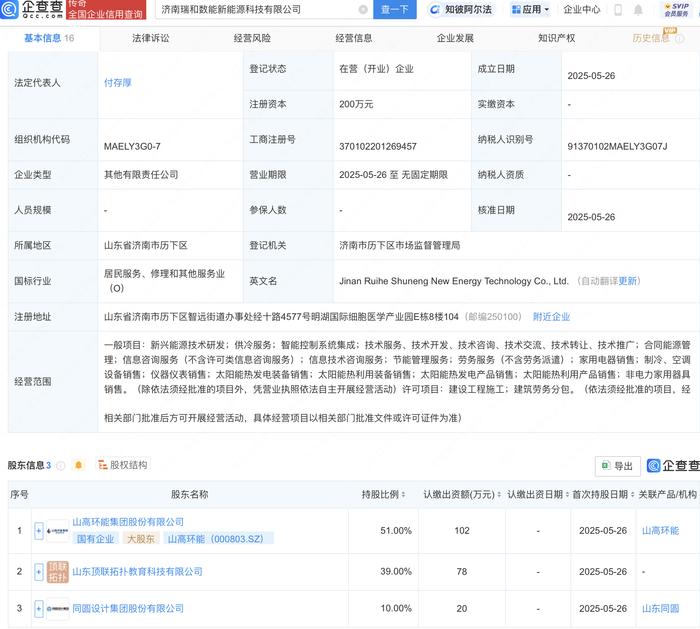700x629 pixels.
Task: Switch to the 法律诉讼 tab
Action: coord(150,38)
